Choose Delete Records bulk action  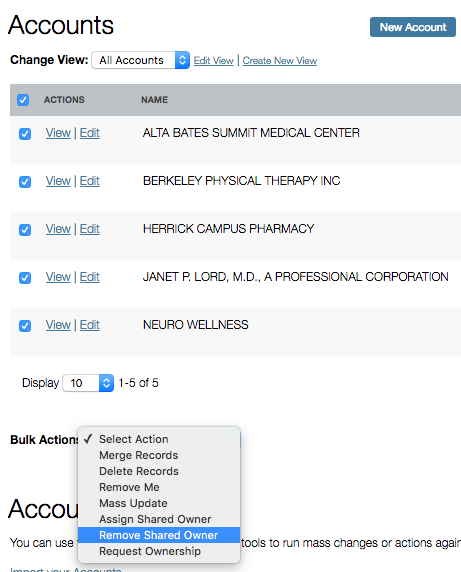pyautogui.click(x=159, y=471)
